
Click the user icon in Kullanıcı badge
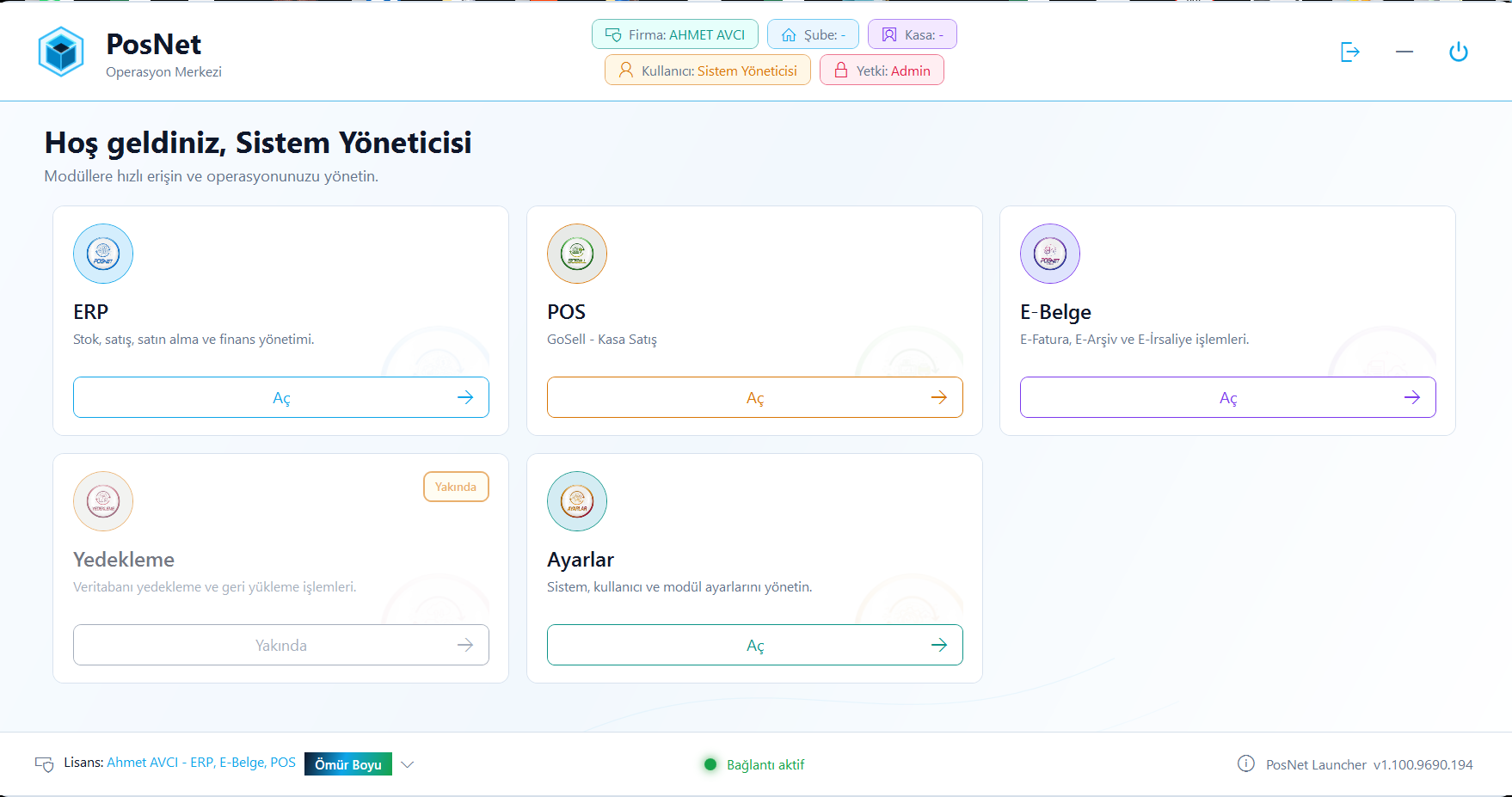click(x=626, y=71)
